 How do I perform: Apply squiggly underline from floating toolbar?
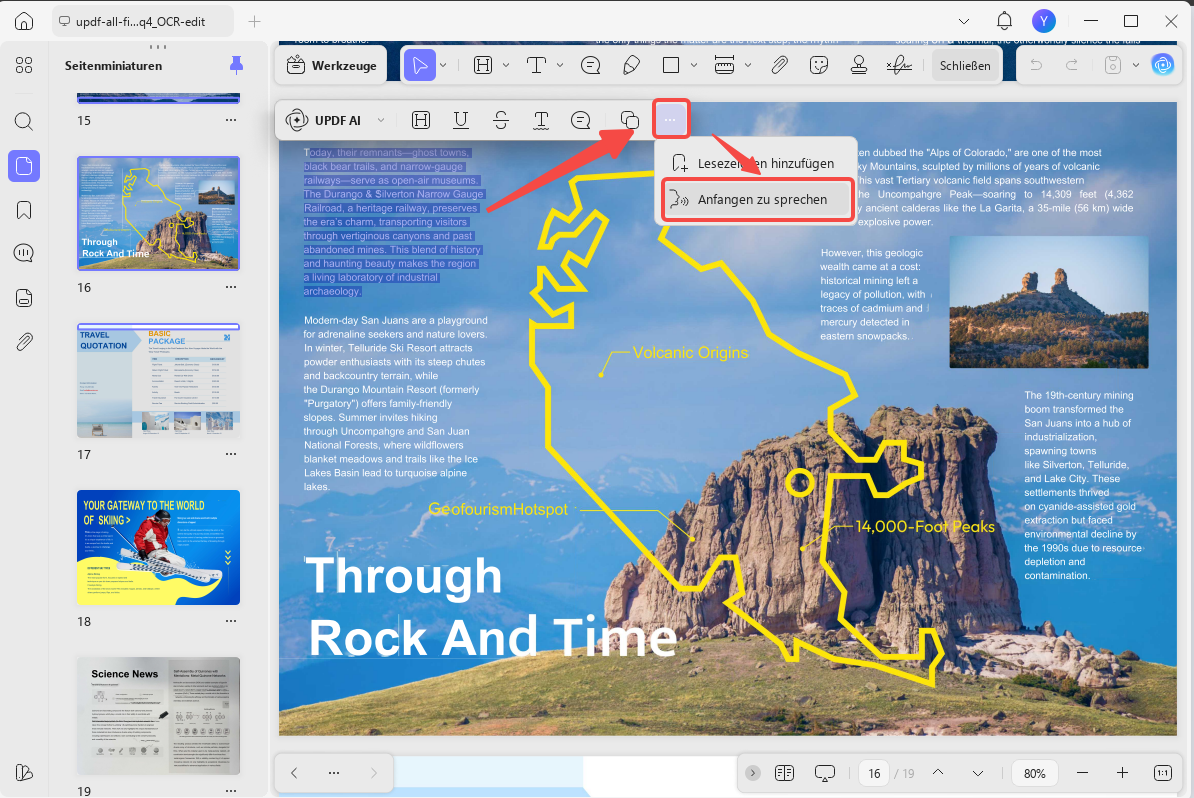click(x=541, y=120)
